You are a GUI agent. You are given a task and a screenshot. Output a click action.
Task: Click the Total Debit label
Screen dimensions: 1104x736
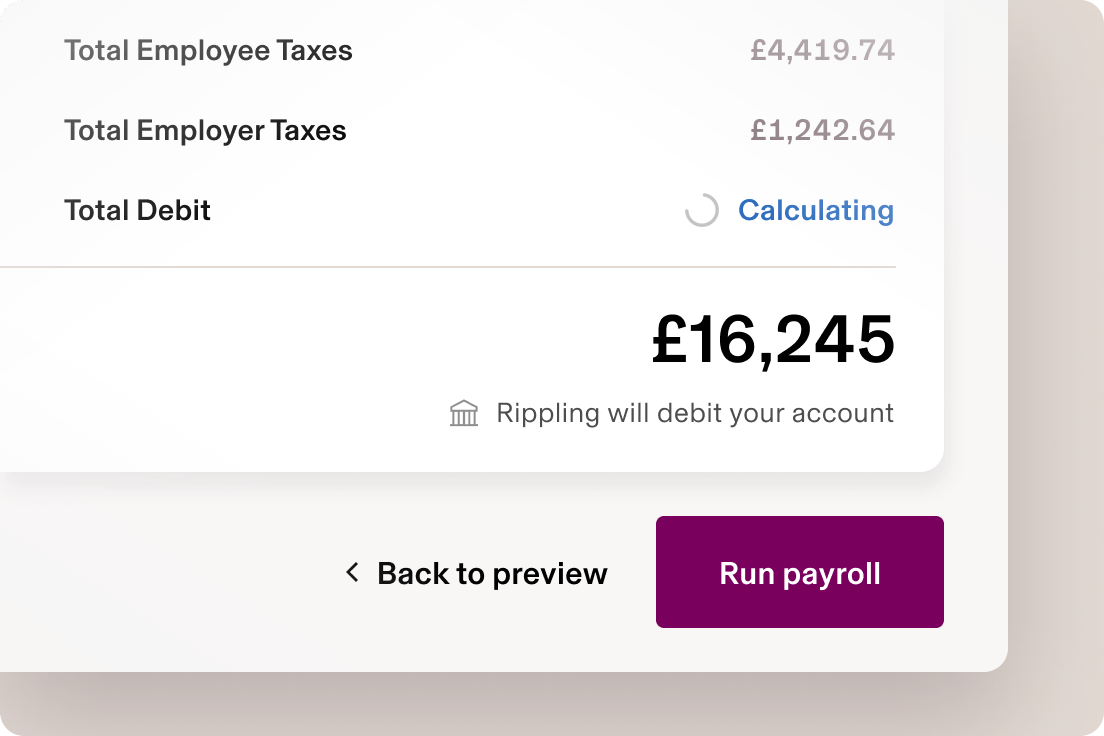coord(137,210)
